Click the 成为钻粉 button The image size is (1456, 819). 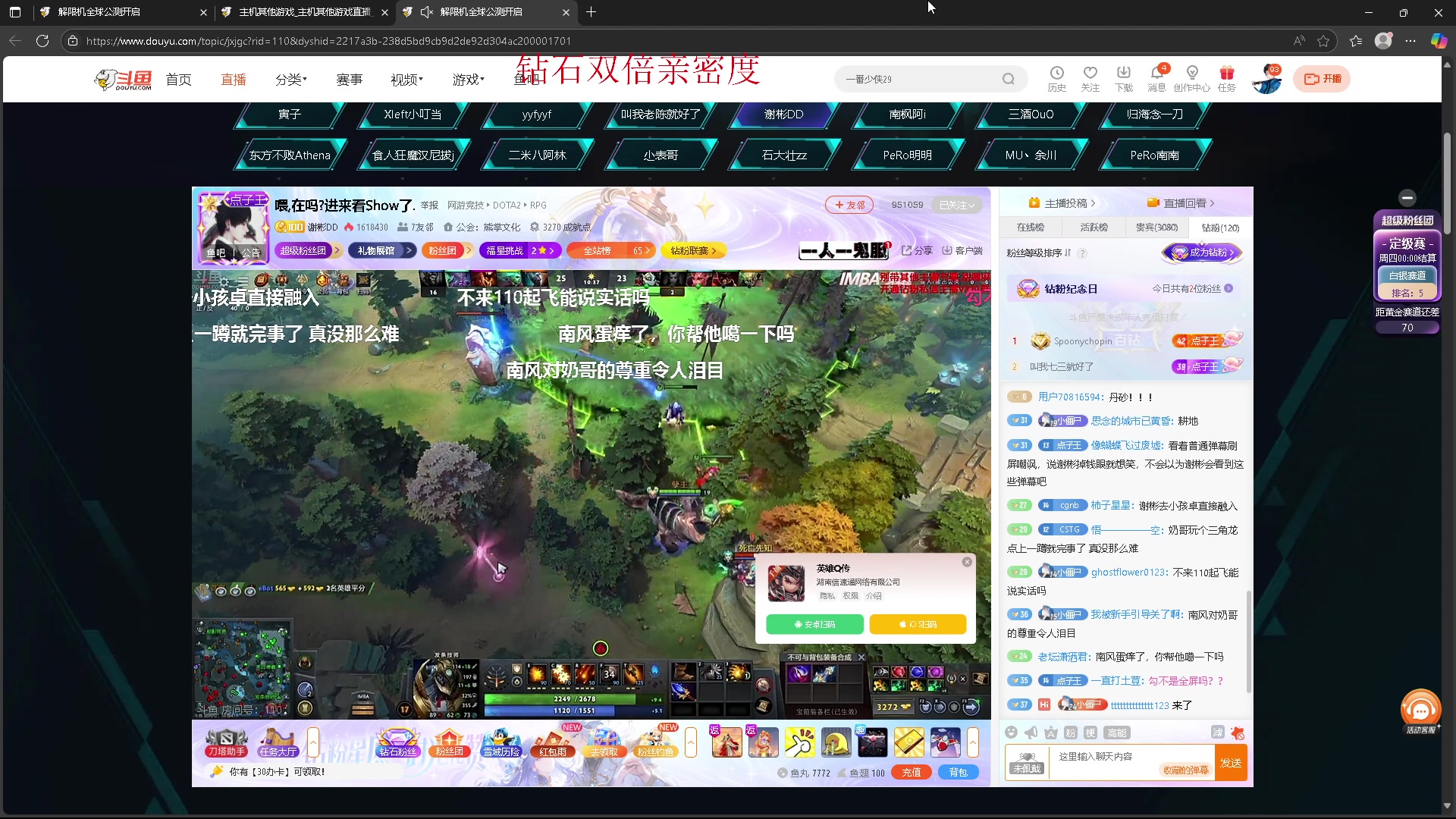pyautogui.click(x=1203, y=253)
